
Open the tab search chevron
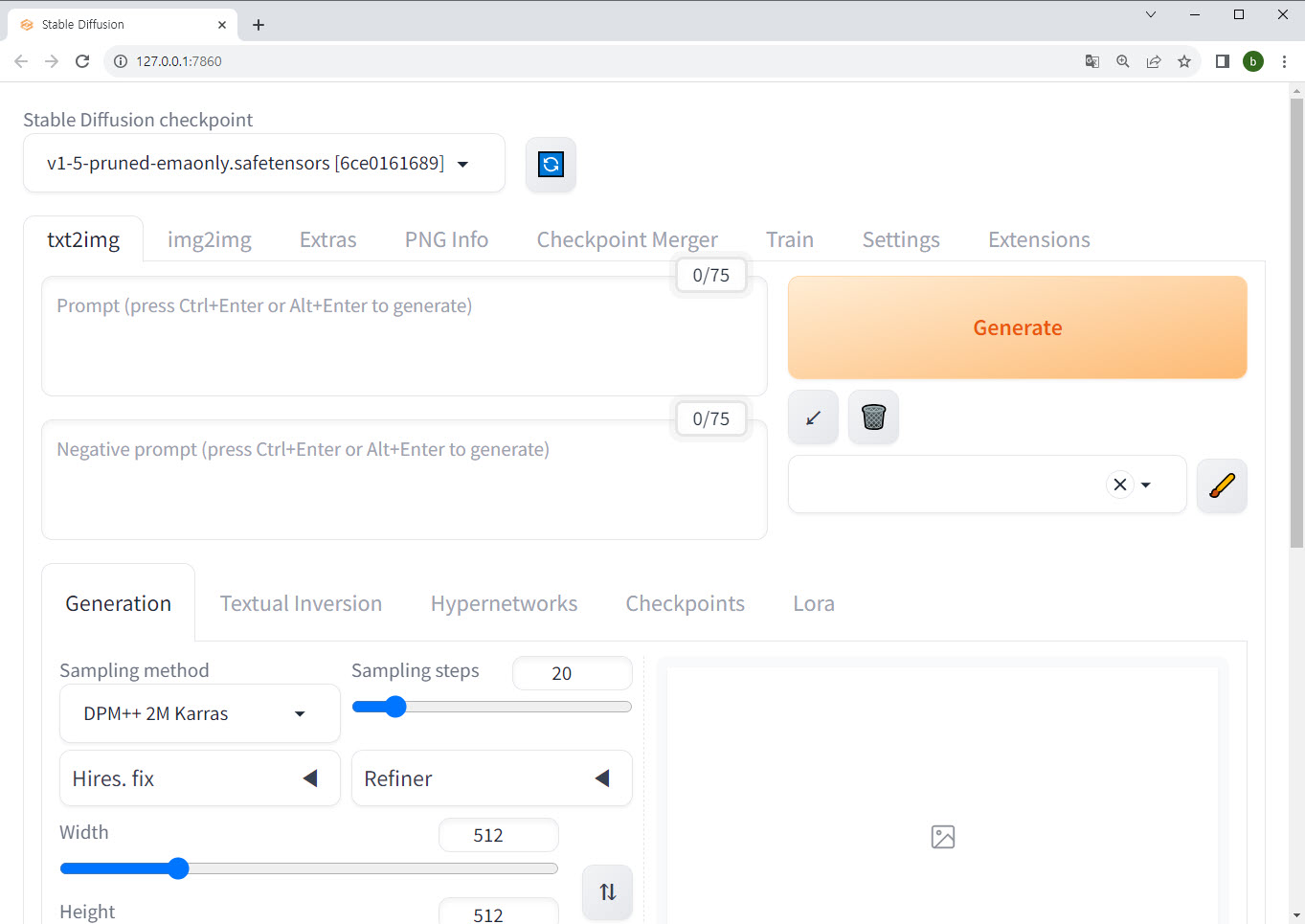click(1151, 14)
